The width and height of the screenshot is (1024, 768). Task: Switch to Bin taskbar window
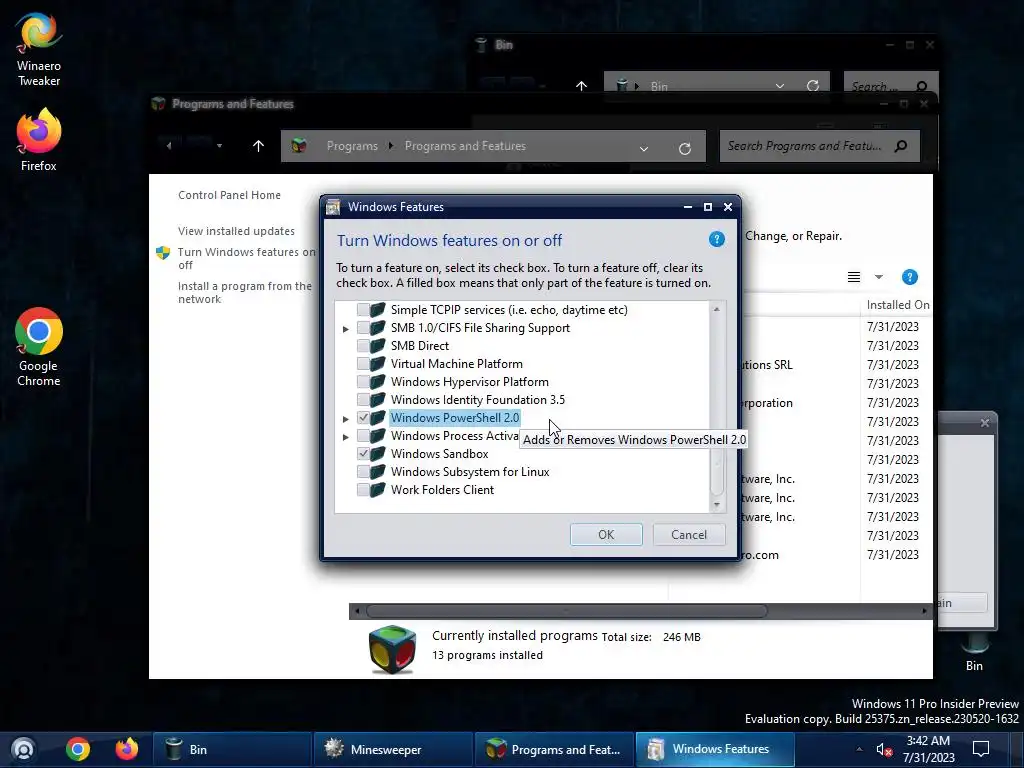pyautogui.click(x=231, y=749)
